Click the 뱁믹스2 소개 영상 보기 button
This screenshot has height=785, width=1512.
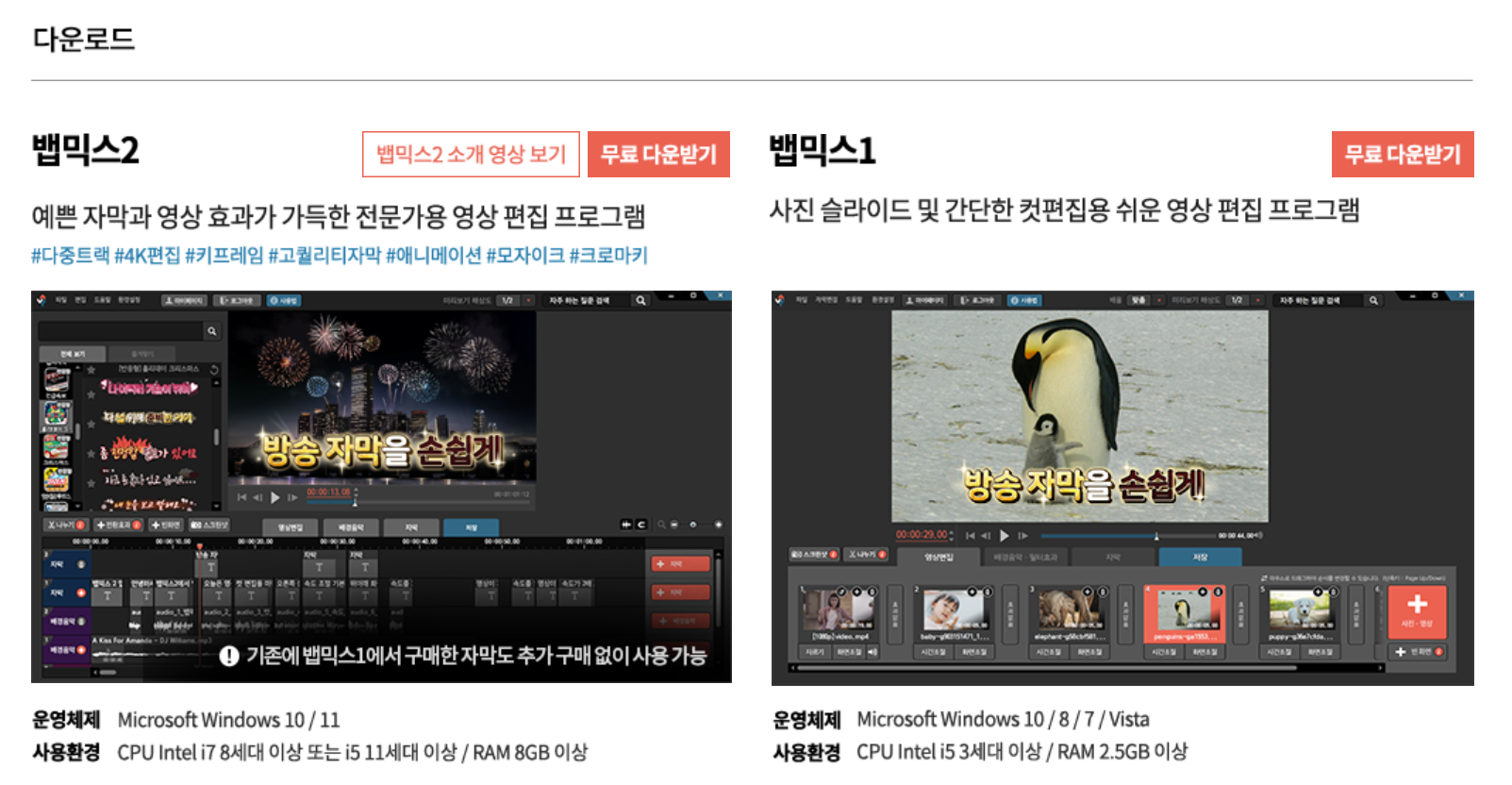tap(471, 154)
